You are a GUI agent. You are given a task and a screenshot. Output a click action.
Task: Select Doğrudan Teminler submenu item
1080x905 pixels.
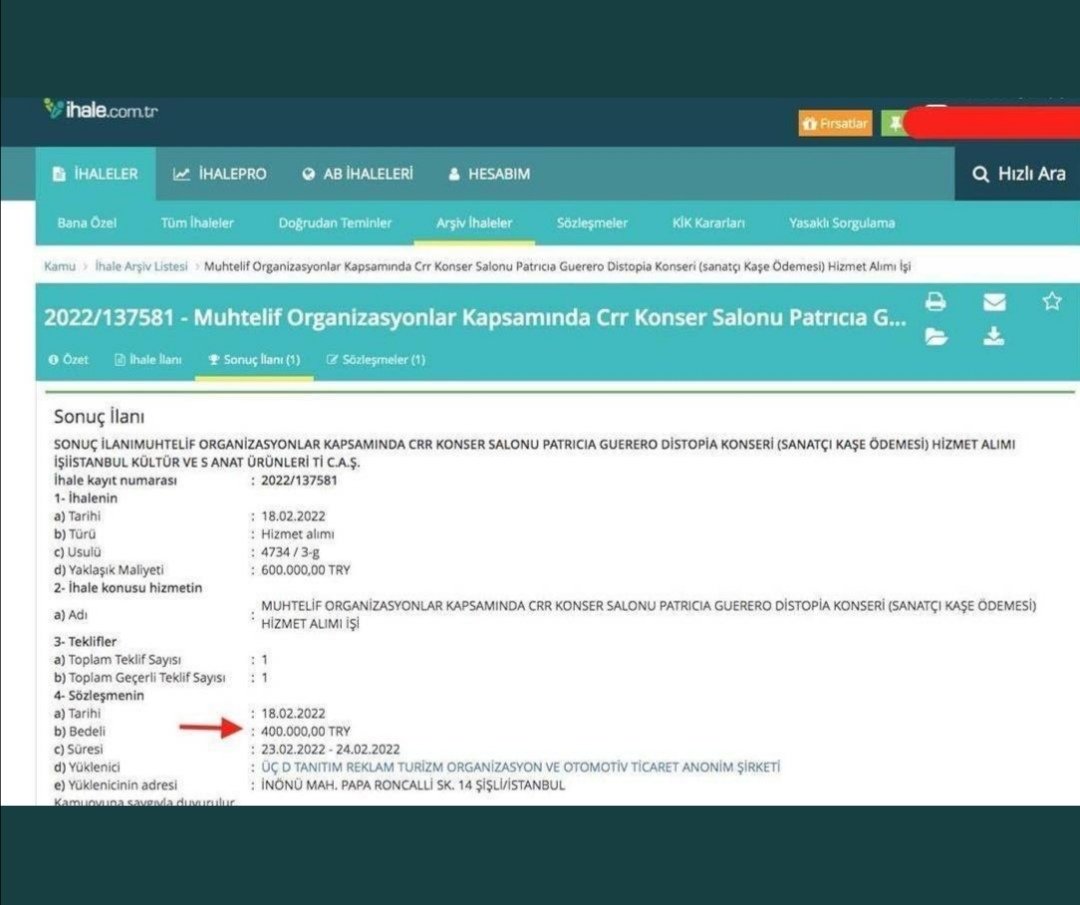pos(335,222)
